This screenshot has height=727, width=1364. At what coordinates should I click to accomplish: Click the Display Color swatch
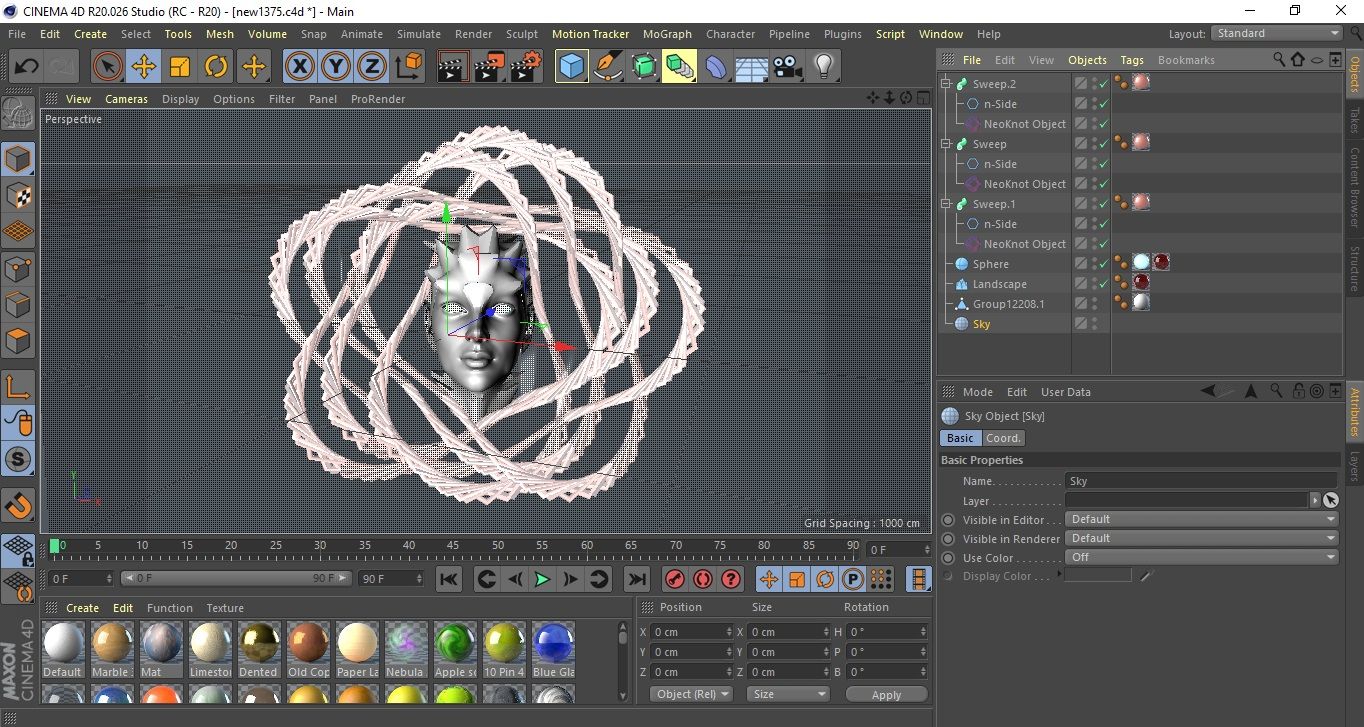coord(1098,575)
